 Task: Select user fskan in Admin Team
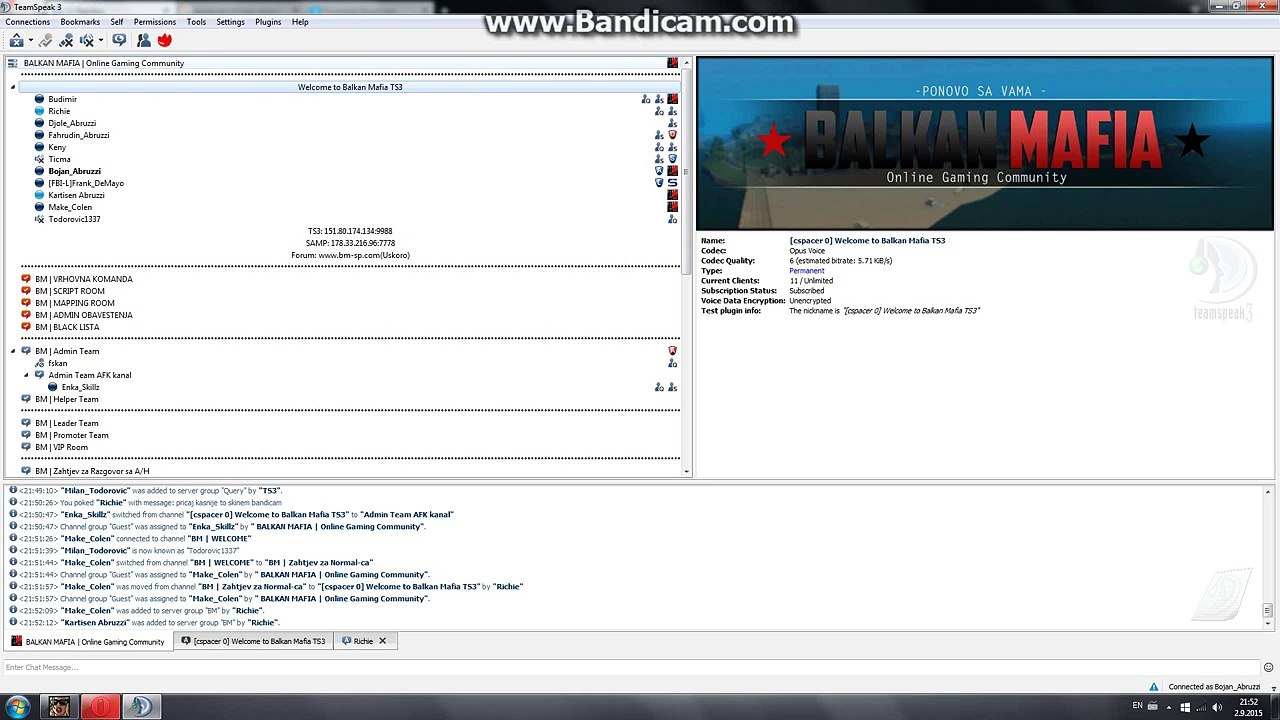pyautogui.click(x=57, y=363)
